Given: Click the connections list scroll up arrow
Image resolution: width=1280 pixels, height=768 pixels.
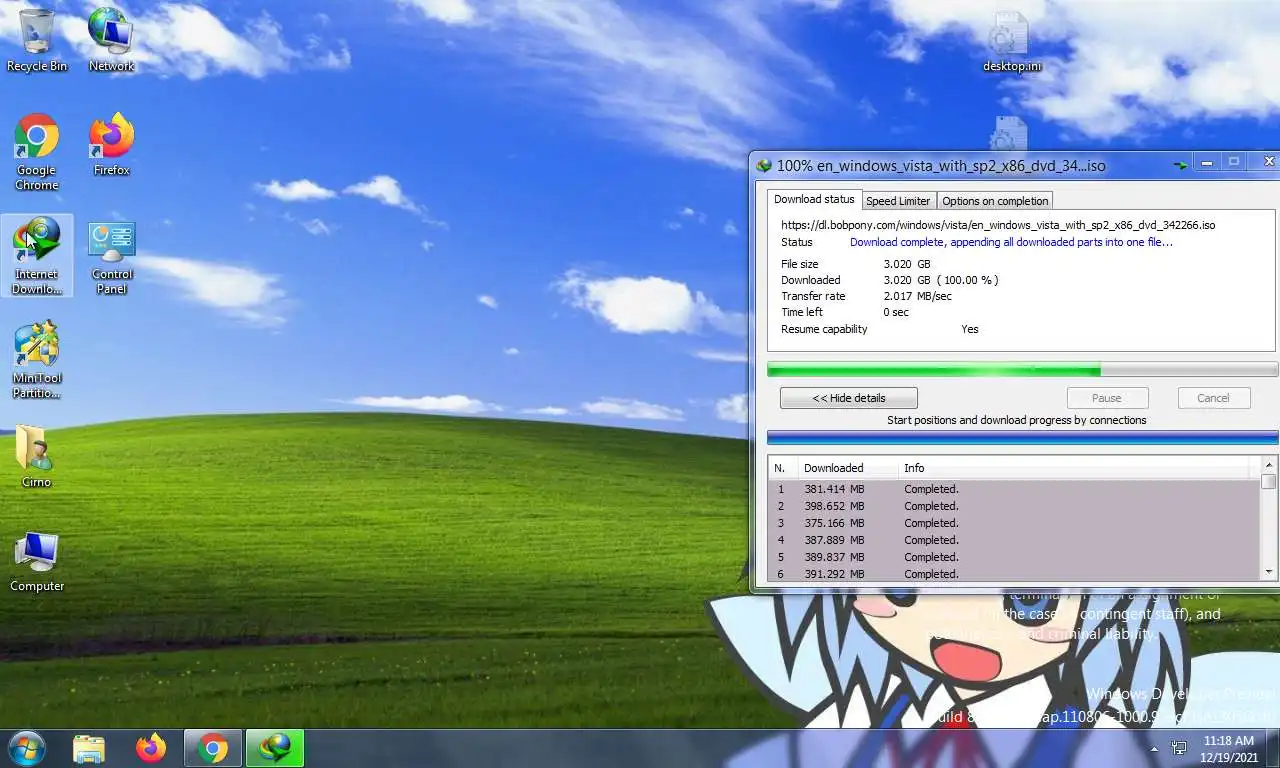Looking at the screenshot, I should (1269, 465).
